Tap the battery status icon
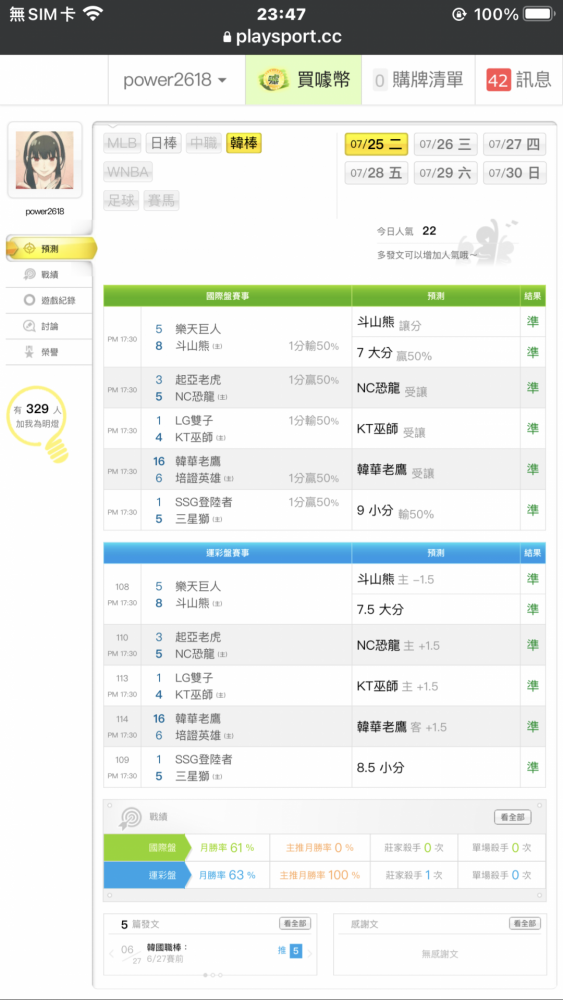This screenshot has width=563, height=1000. point(539,13)
